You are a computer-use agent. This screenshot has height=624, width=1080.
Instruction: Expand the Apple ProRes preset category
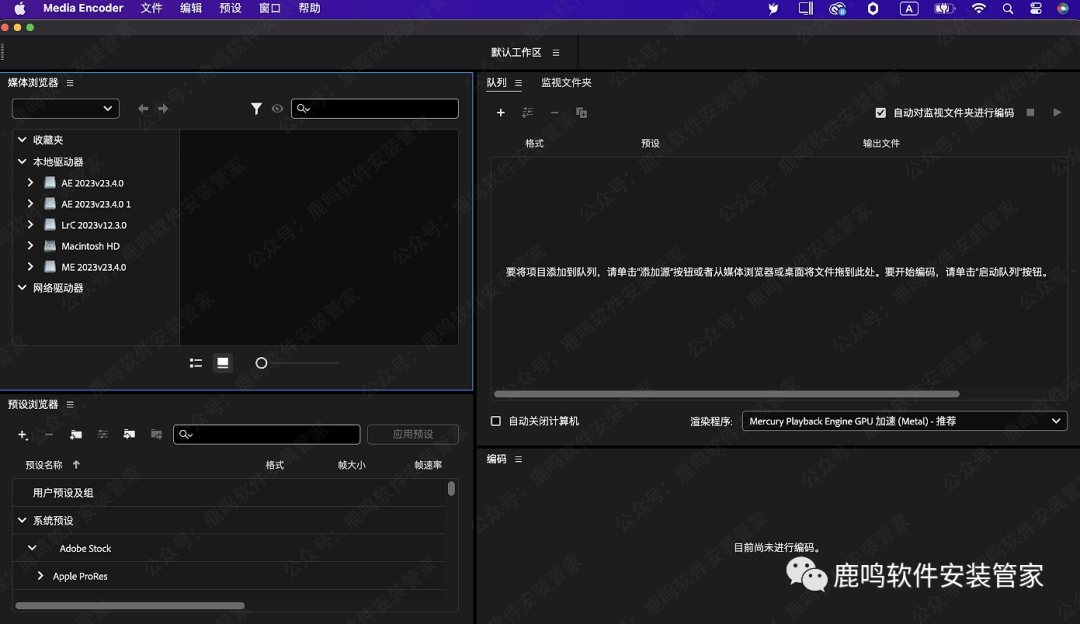click(x=41, y=575)
